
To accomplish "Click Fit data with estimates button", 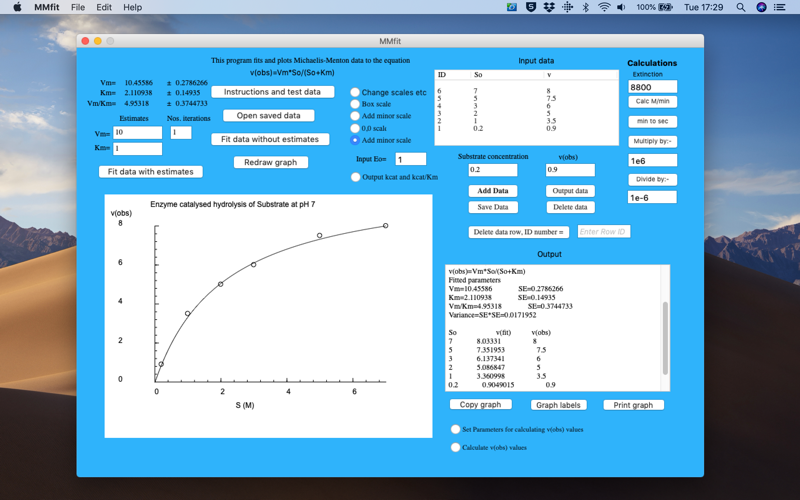I will click(x=151, y=171).
